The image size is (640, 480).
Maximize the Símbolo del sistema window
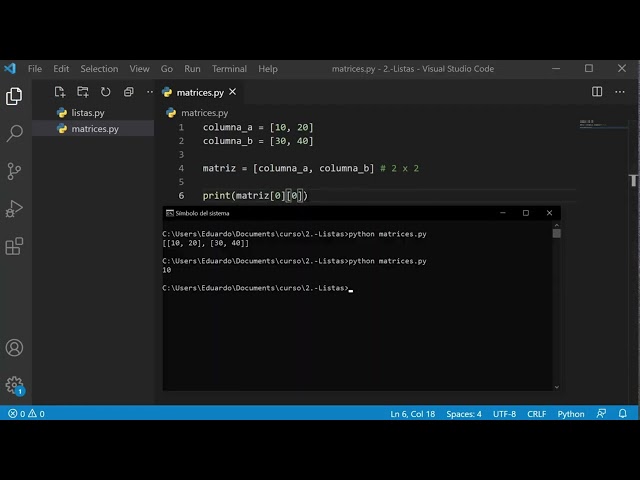[526, 213]
